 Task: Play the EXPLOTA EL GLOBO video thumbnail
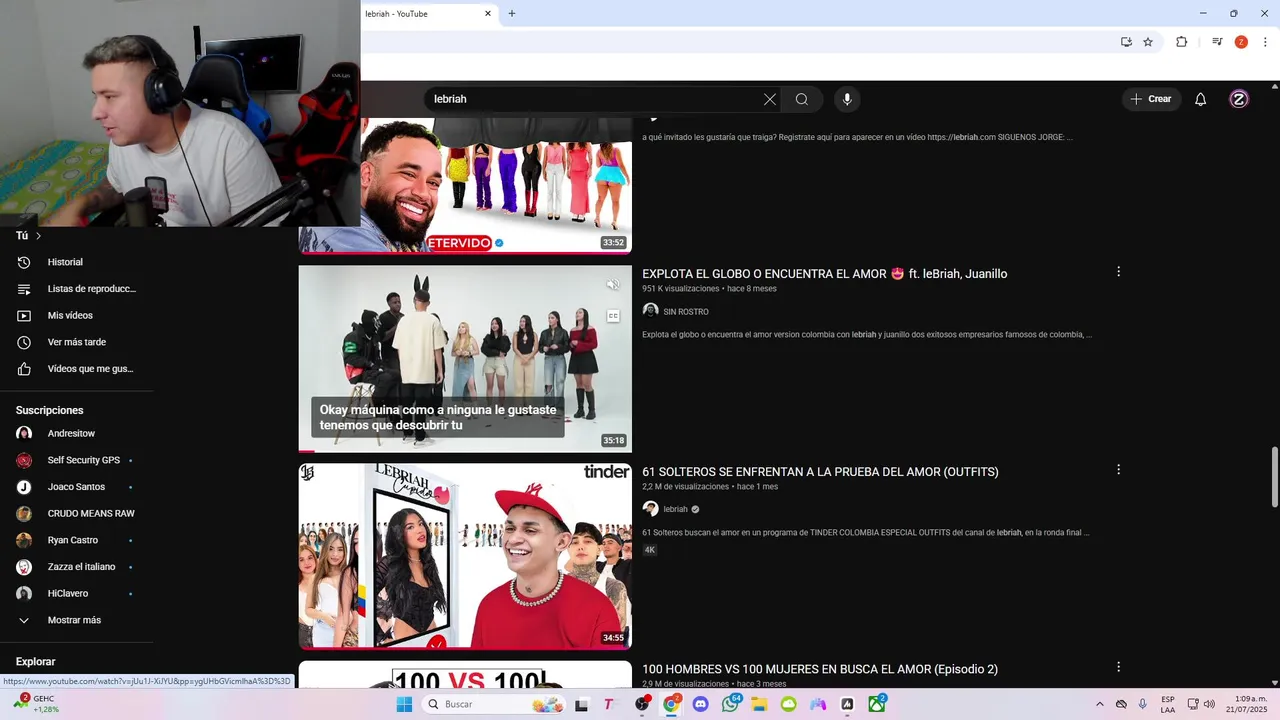point(465,358)
